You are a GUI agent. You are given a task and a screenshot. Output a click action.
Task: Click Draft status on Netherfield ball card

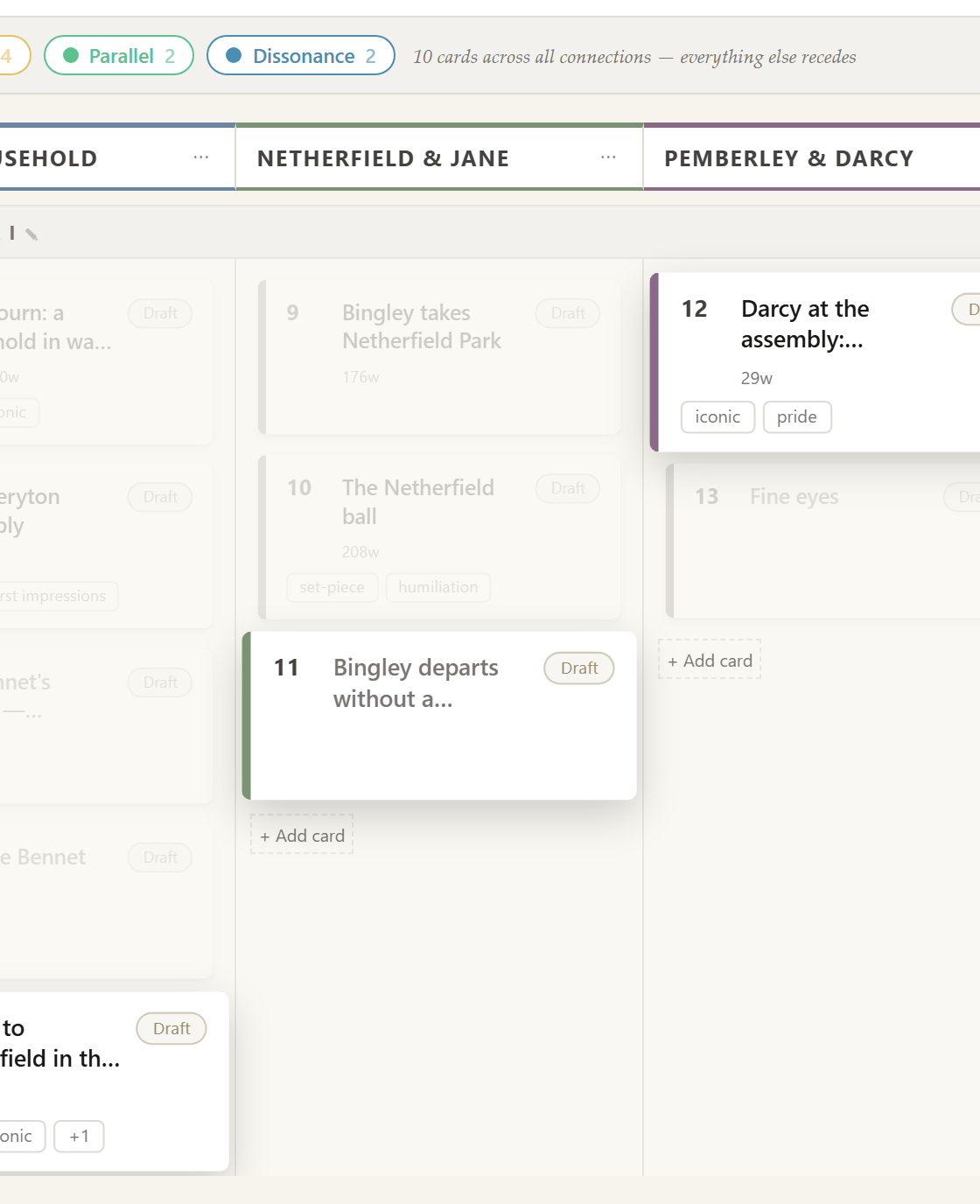coord(568,488)
